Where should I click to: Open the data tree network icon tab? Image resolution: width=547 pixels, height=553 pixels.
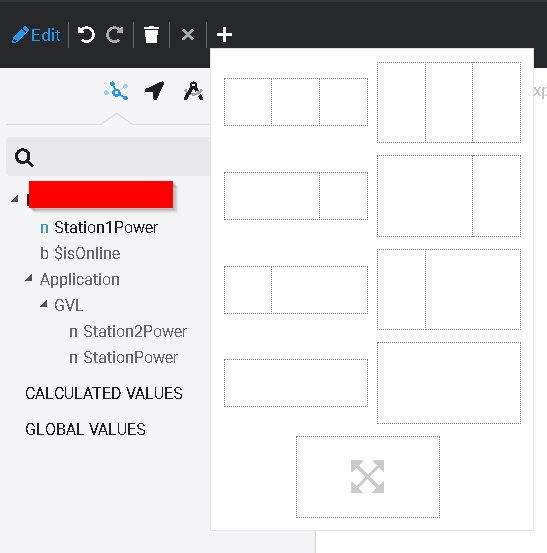pos(116,91)
